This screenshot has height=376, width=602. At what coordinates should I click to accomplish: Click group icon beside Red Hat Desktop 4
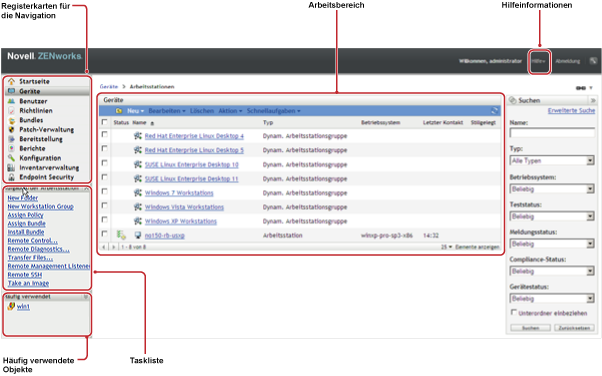click(x=137, y=136)
